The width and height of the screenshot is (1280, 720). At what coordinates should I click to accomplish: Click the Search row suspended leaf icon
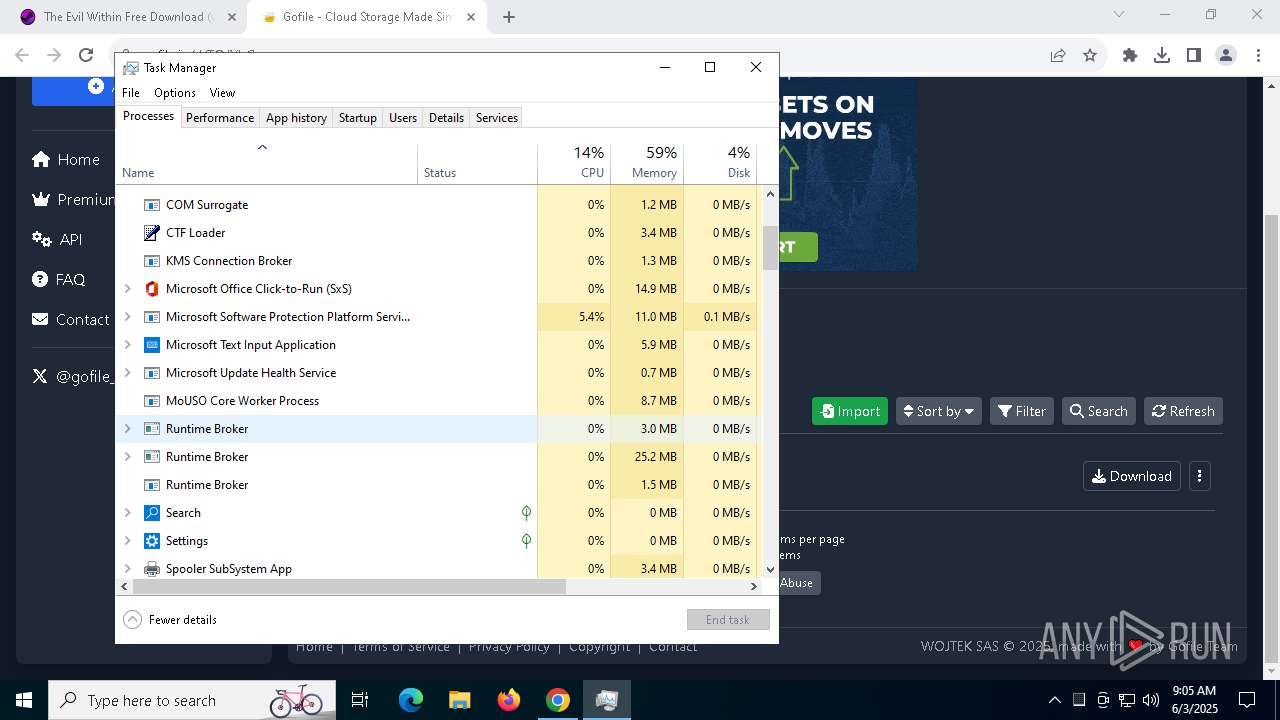click(x=526, y=513)
